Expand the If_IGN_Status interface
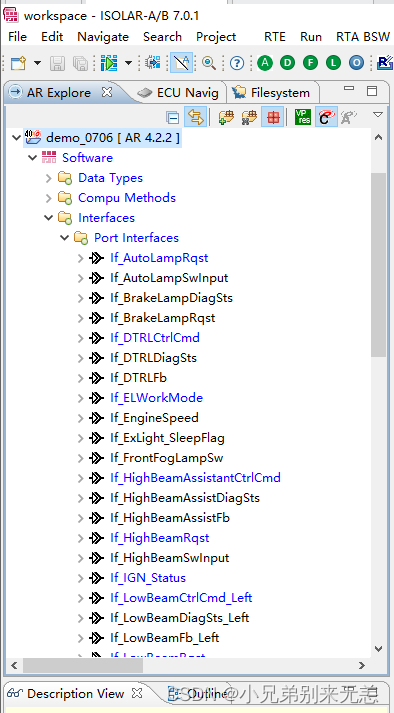The height and width of the screenshot is (713, 394). pyautogui.click(x=81, y=578)
